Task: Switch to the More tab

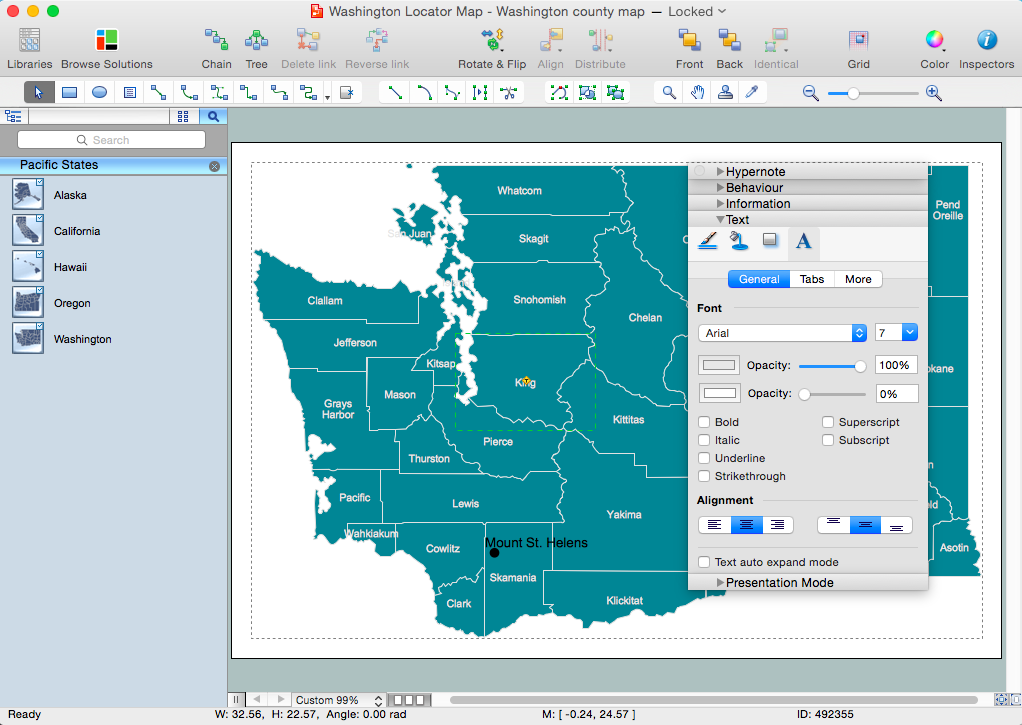Action: coord(857,280)
